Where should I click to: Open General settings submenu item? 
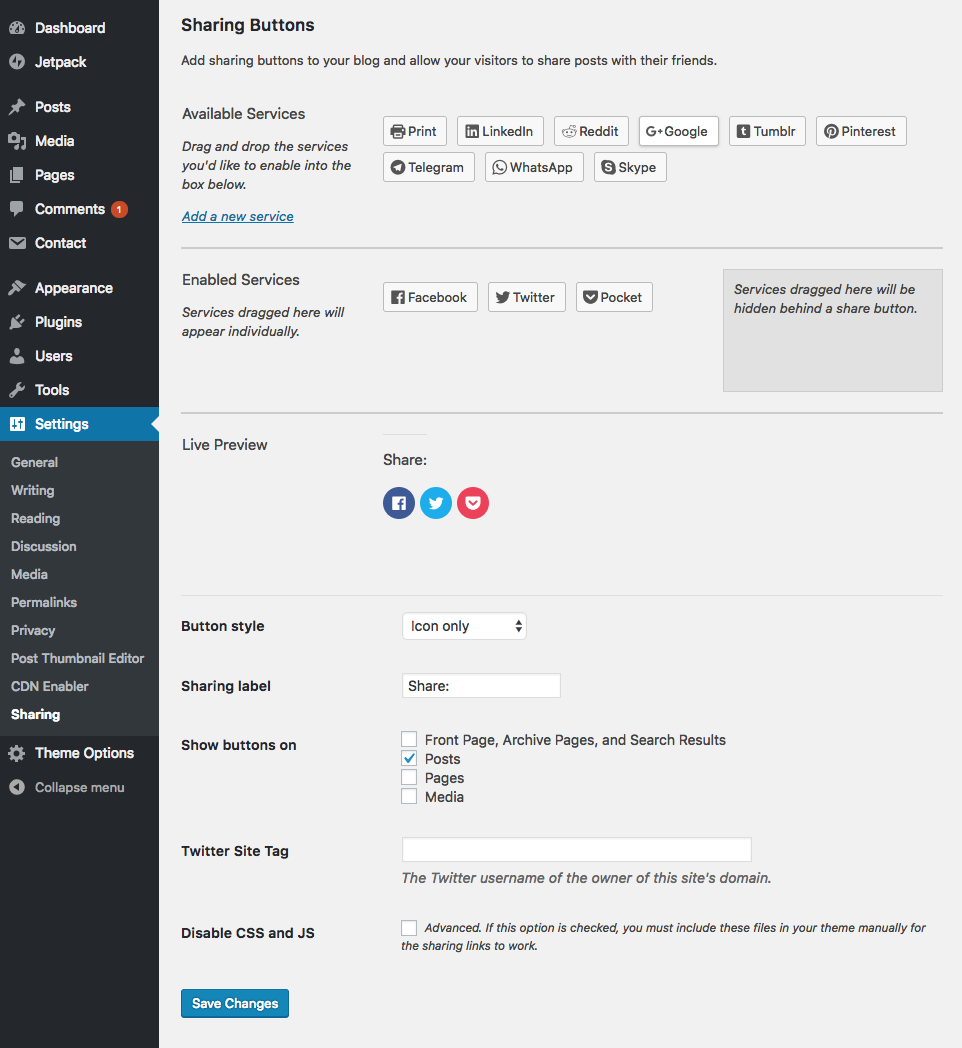tap(34, 463)
